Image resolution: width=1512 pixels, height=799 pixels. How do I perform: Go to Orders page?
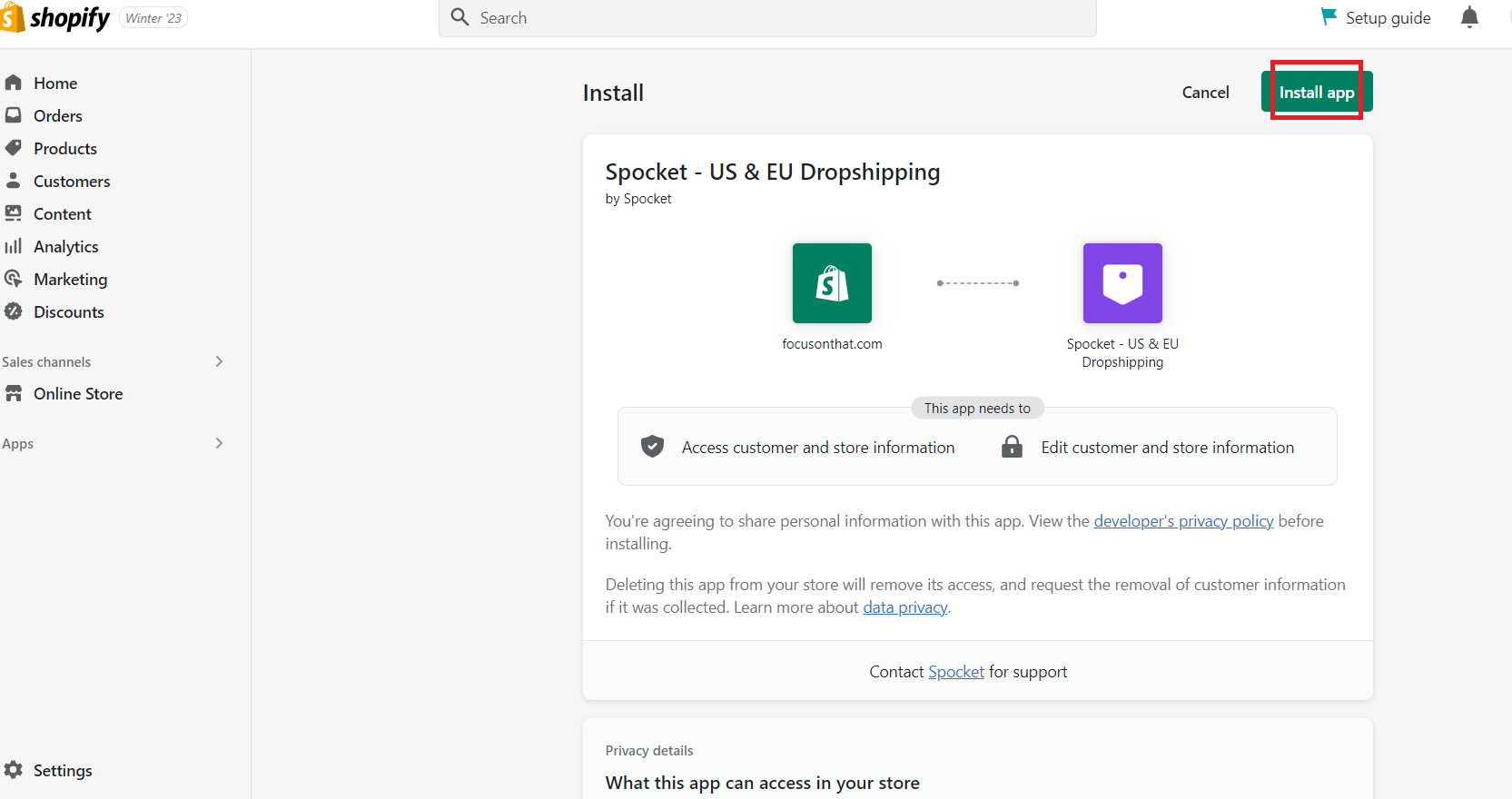(x=58, y=115)
